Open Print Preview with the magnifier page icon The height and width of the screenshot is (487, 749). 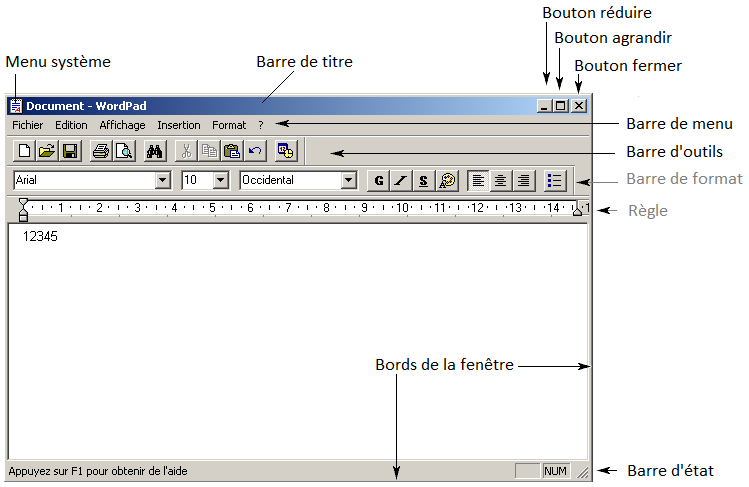point(124,151)
